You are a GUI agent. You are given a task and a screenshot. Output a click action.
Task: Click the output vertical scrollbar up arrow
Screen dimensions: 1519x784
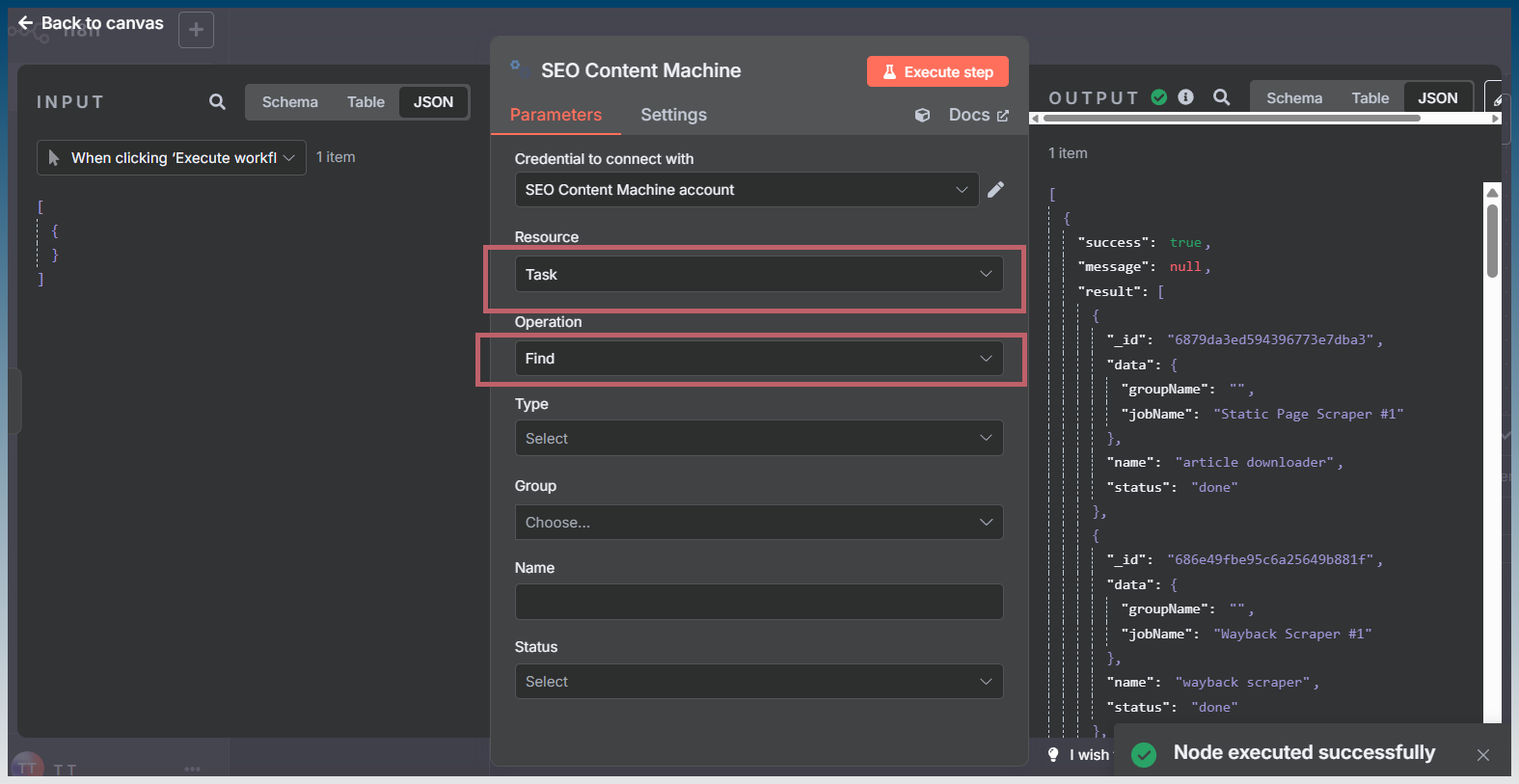tap(1492, 192)
